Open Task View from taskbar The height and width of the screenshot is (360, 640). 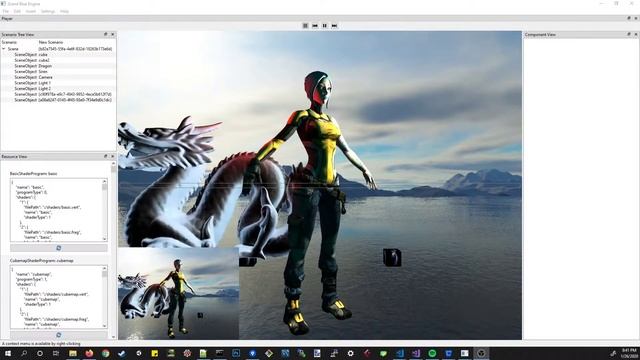click(x=56, y=353)
